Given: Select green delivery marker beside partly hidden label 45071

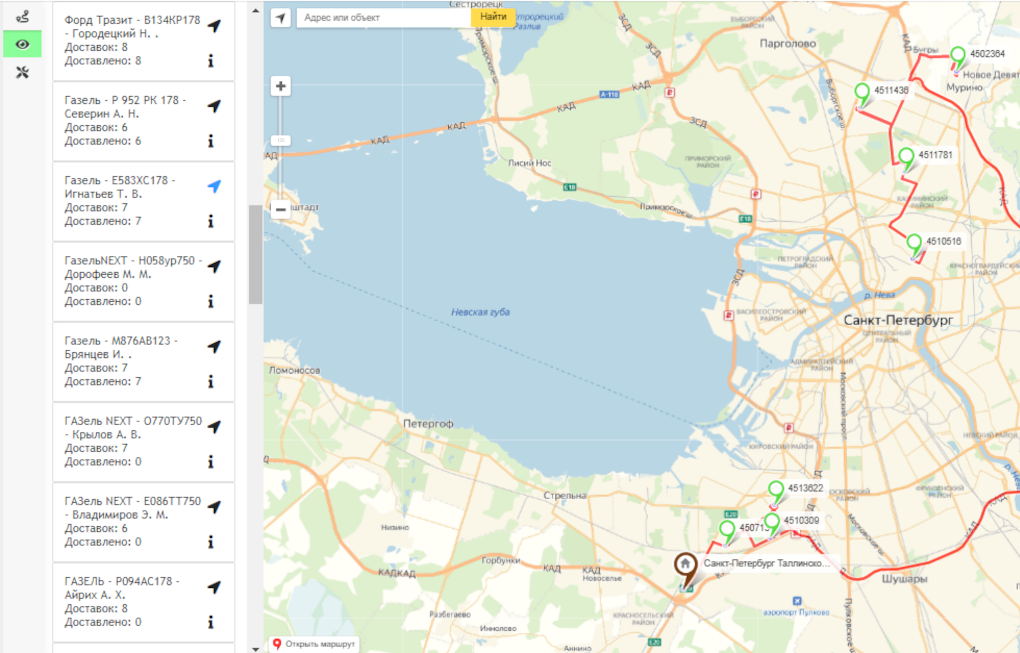Looking at the screenshot, I should (x=727, y=531).
